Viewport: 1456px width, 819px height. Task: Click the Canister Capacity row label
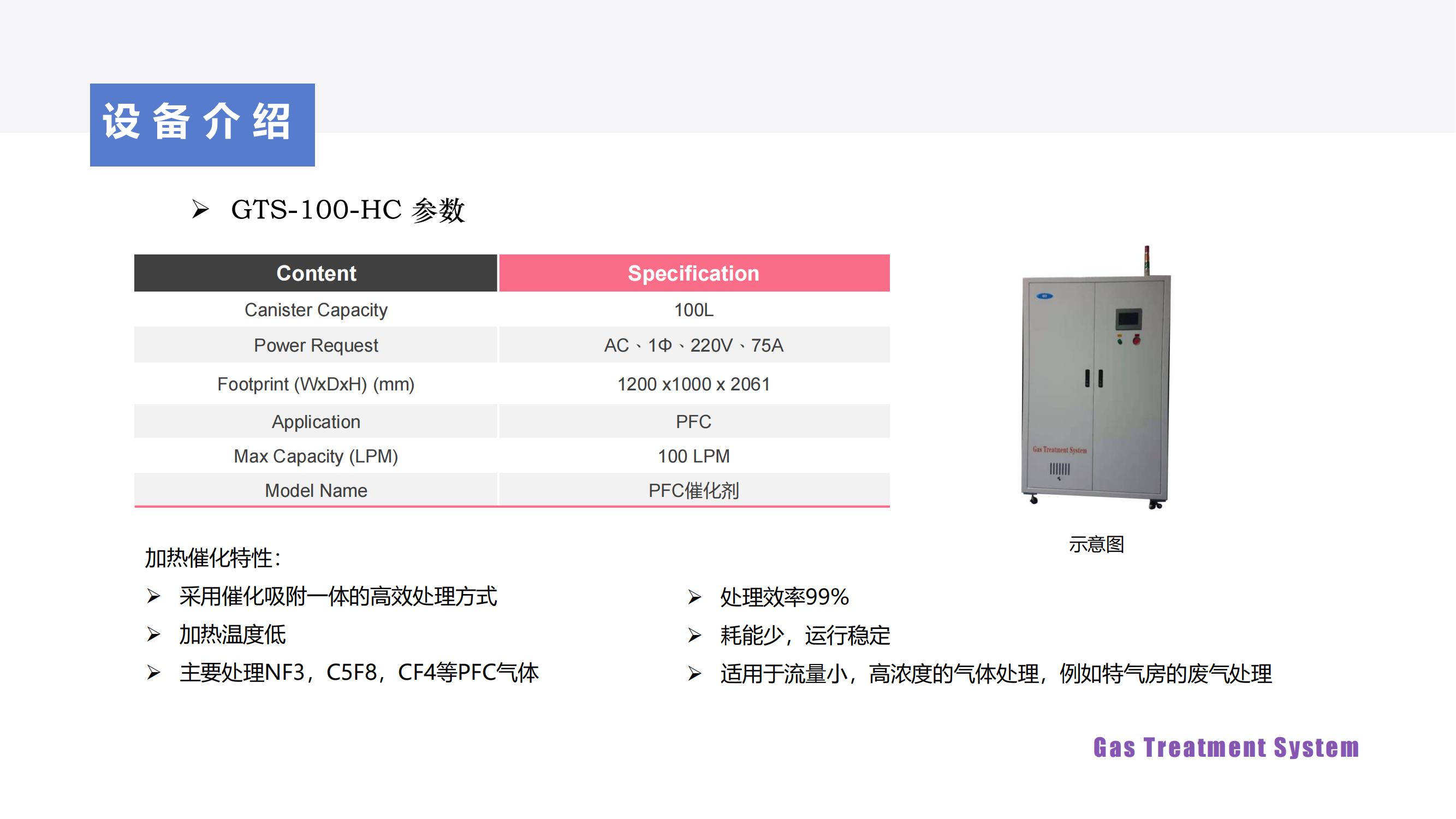click(316, 310)
